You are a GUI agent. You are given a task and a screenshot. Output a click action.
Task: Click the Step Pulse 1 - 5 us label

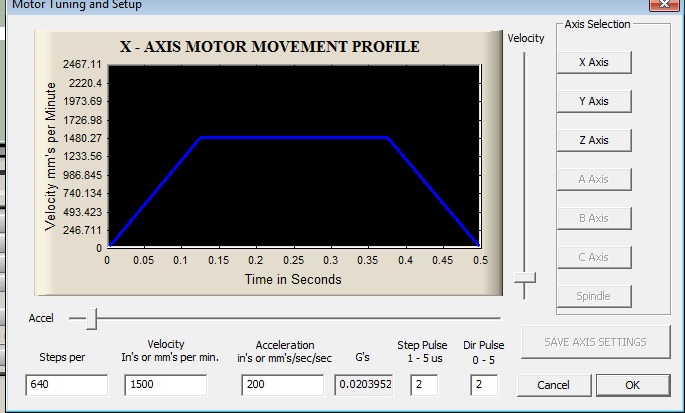[x=422, y=352]
